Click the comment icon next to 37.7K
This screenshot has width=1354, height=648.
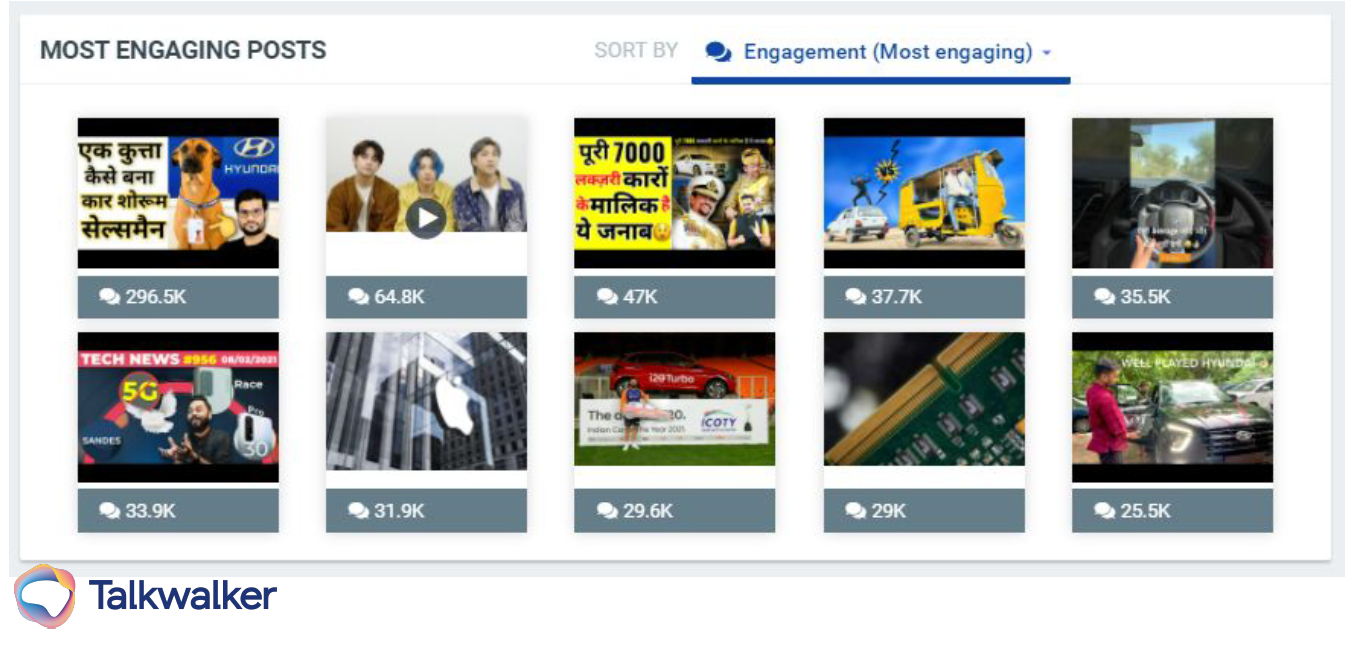pyautogui.click(x=855, y=297)
